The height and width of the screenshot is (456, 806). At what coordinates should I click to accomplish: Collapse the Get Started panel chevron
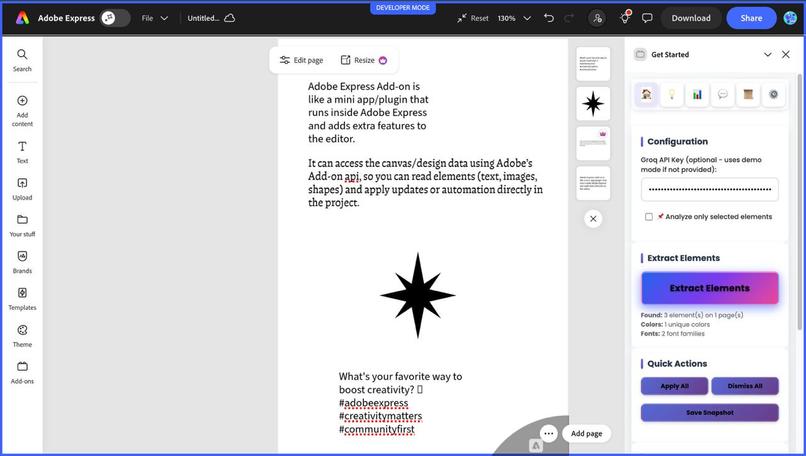point(767,54)
